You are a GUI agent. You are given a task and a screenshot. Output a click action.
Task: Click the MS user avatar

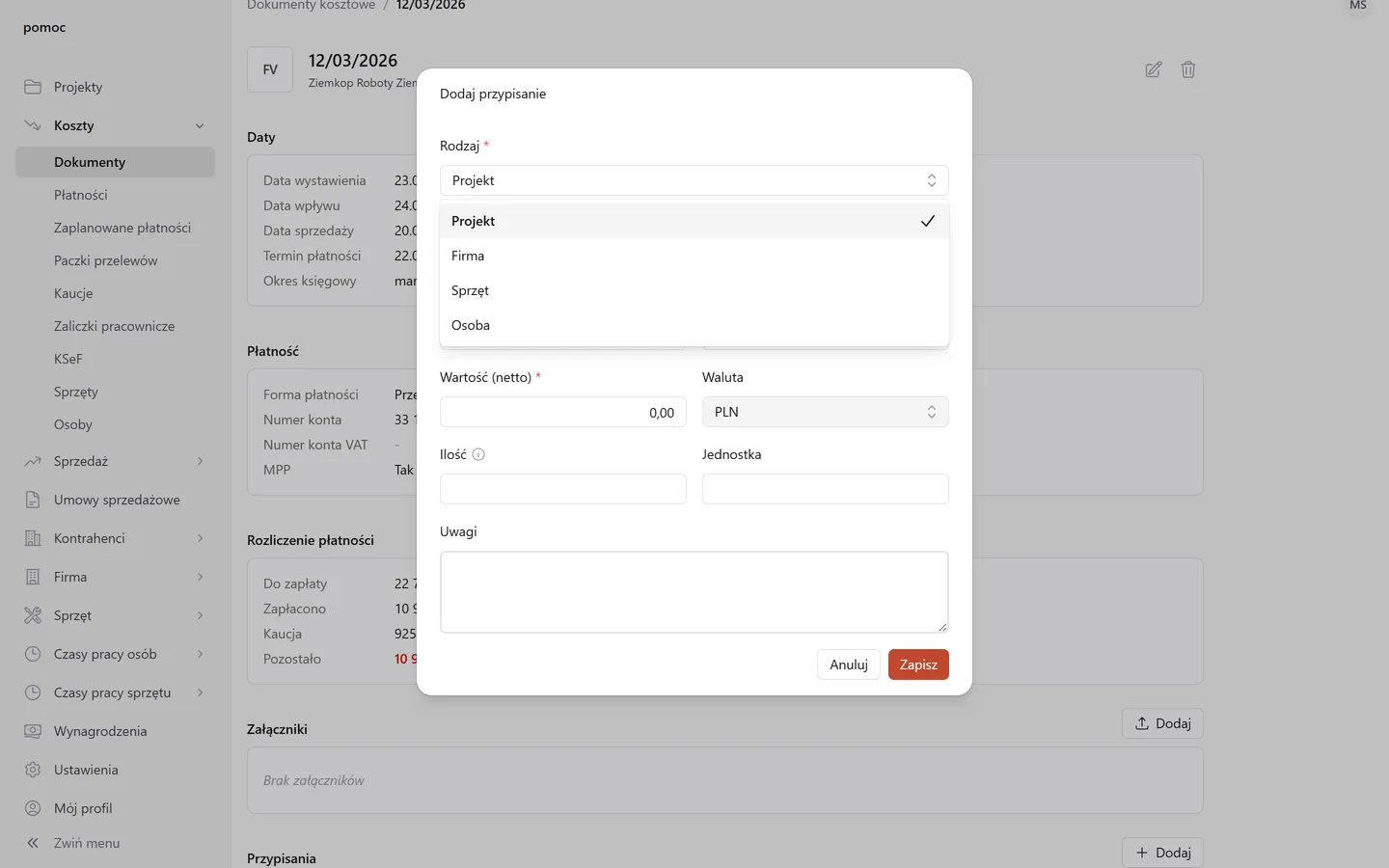(1358, 5)
